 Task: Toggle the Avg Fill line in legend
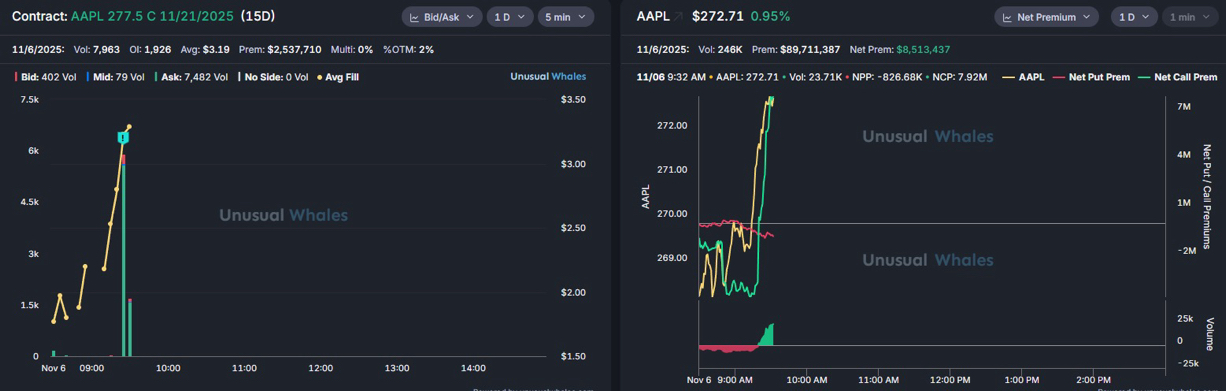tap(337, 77)
